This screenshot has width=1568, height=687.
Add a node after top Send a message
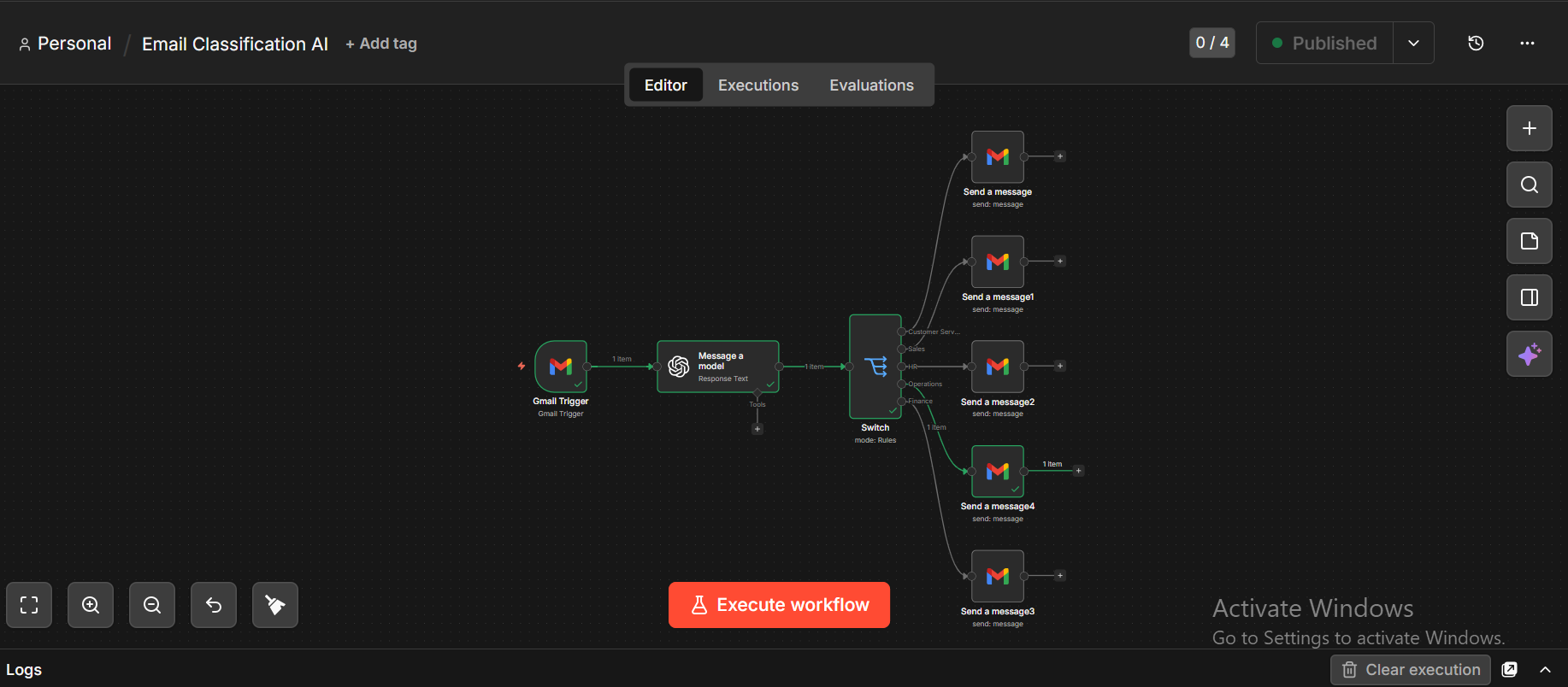(x=1060, y=156)
